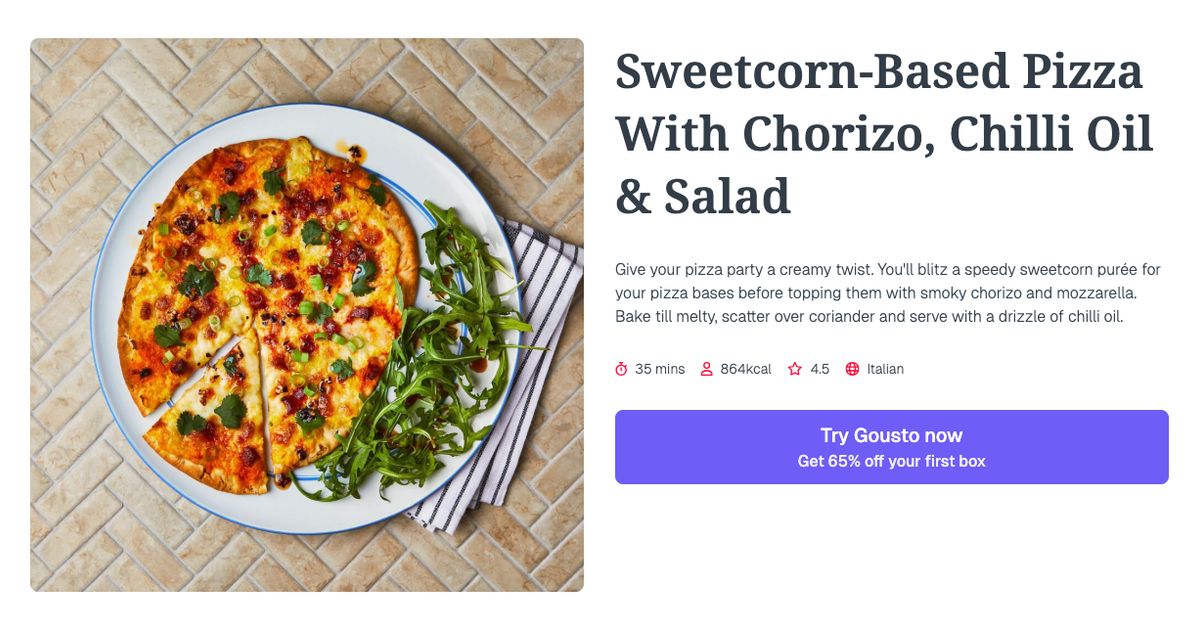Click the Try Gousto now button
Screen dimensions: 1200x630
(891, 447)
